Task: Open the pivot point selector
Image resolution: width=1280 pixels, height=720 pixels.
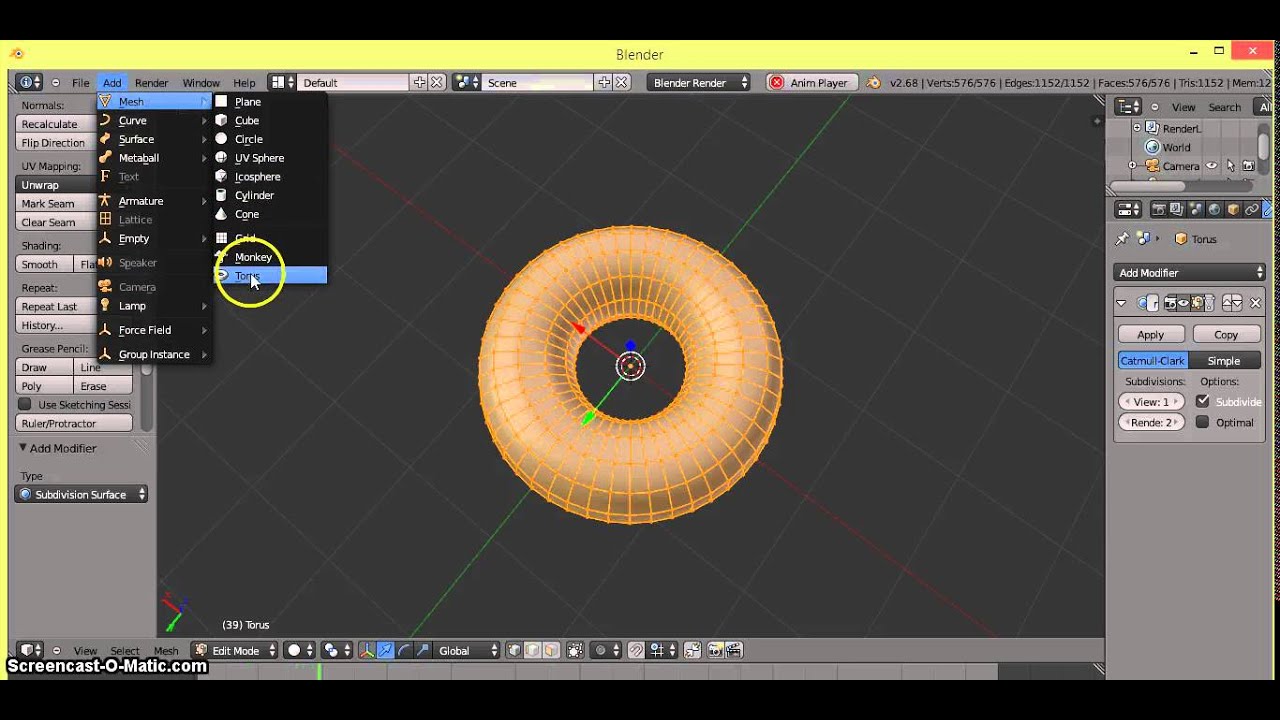Action: tap(337, 650)
